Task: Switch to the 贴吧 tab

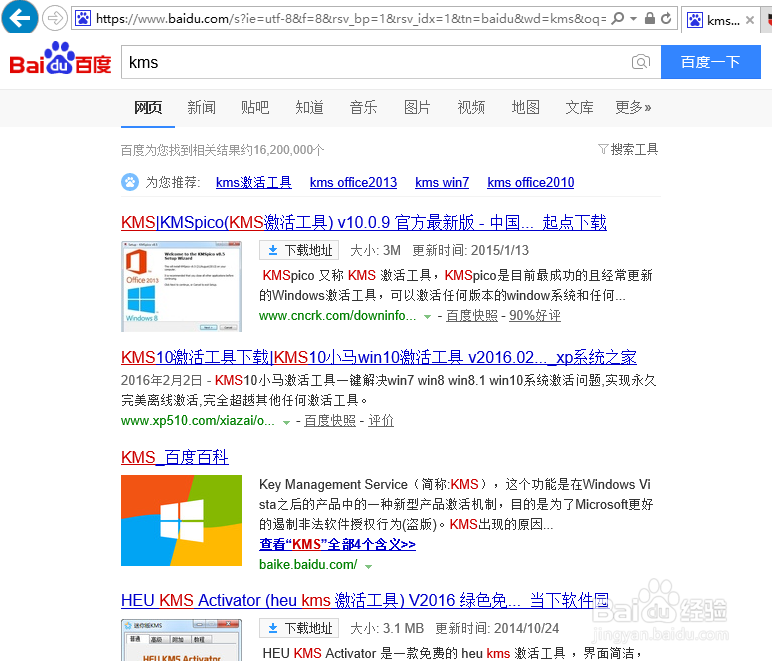Action: 255,107
